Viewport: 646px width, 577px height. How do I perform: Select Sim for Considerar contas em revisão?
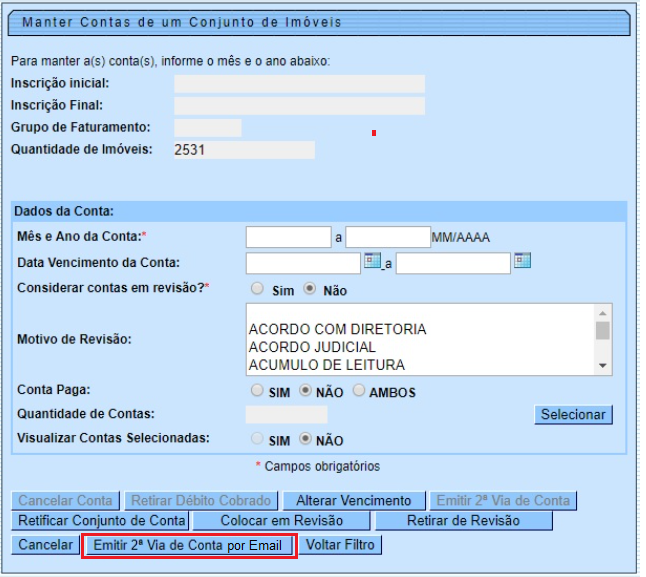(257, 289)
